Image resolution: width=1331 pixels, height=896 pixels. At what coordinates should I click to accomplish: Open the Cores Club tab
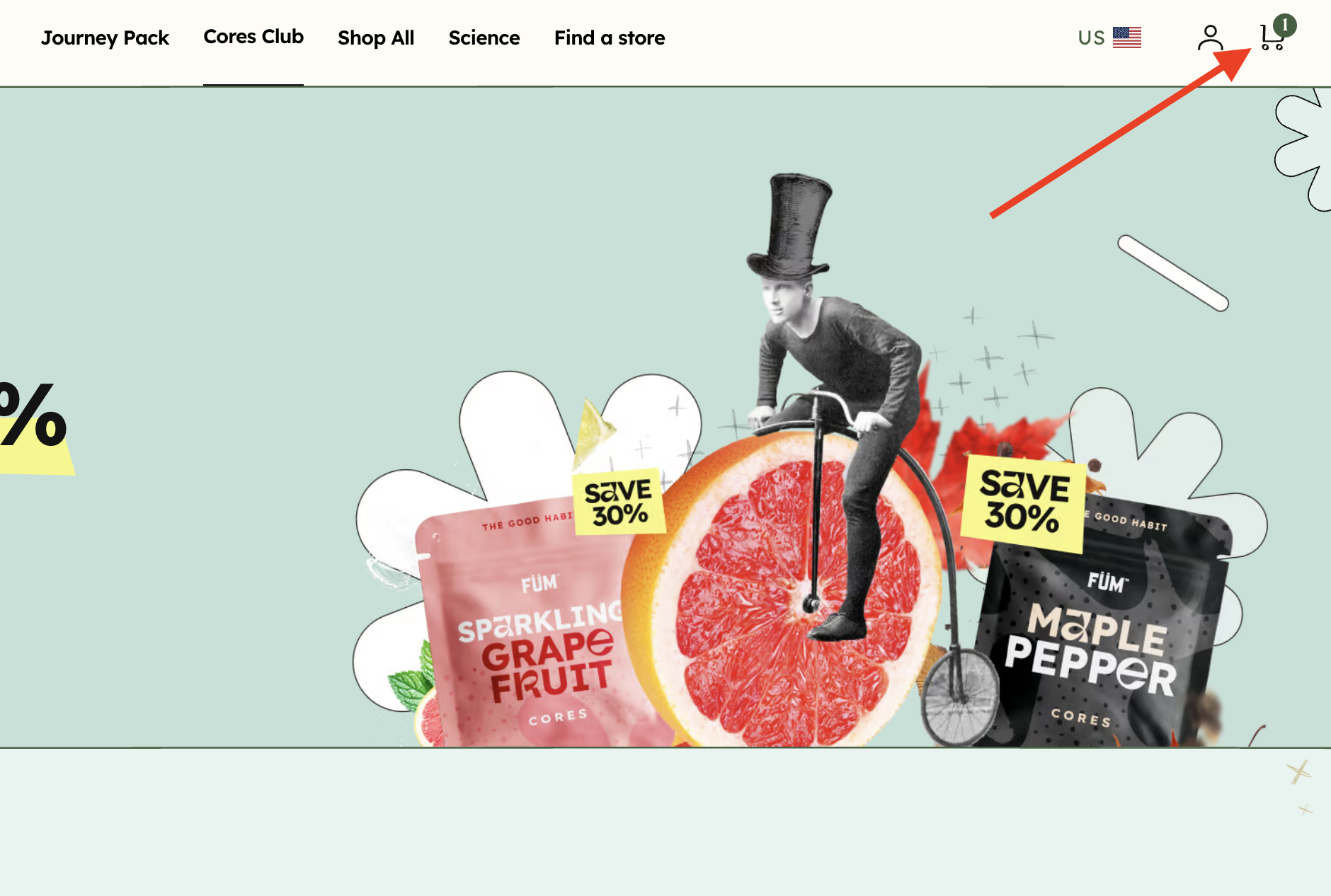pos(253,37)
